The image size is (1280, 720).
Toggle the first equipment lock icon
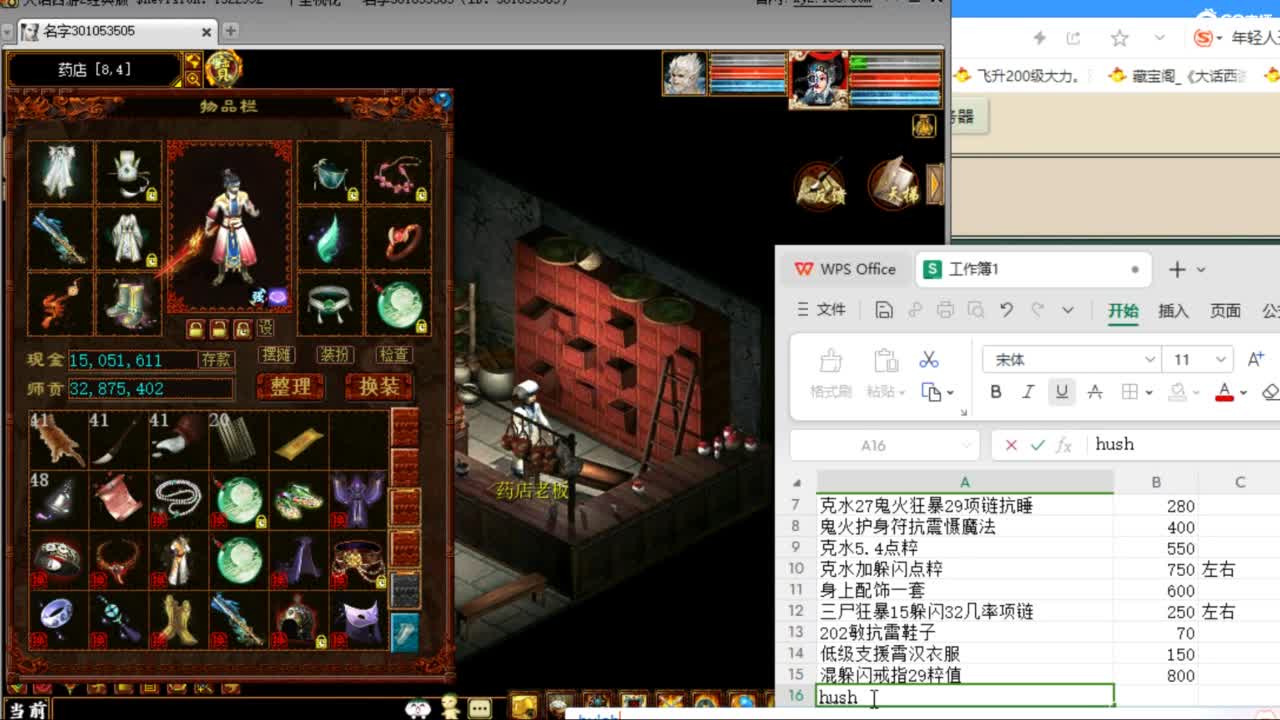196,329
